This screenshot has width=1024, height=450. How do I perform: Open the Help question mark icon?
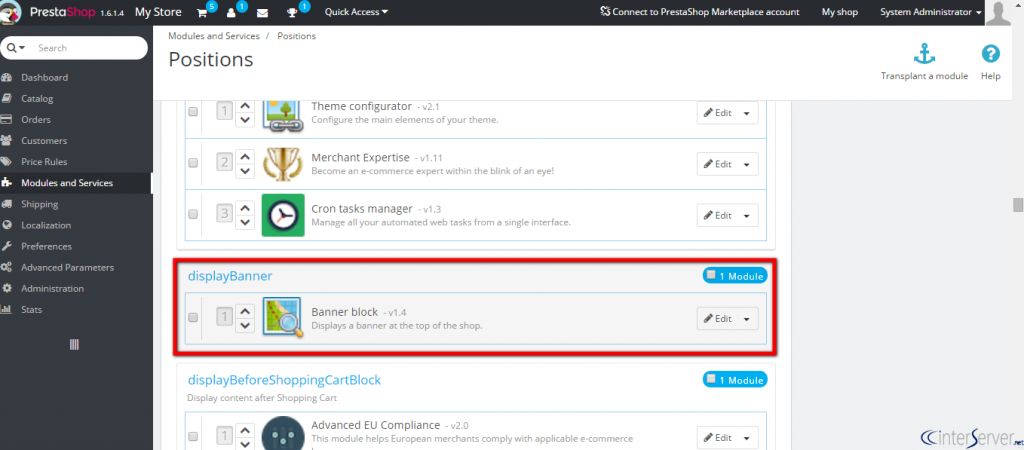point(990,54)
